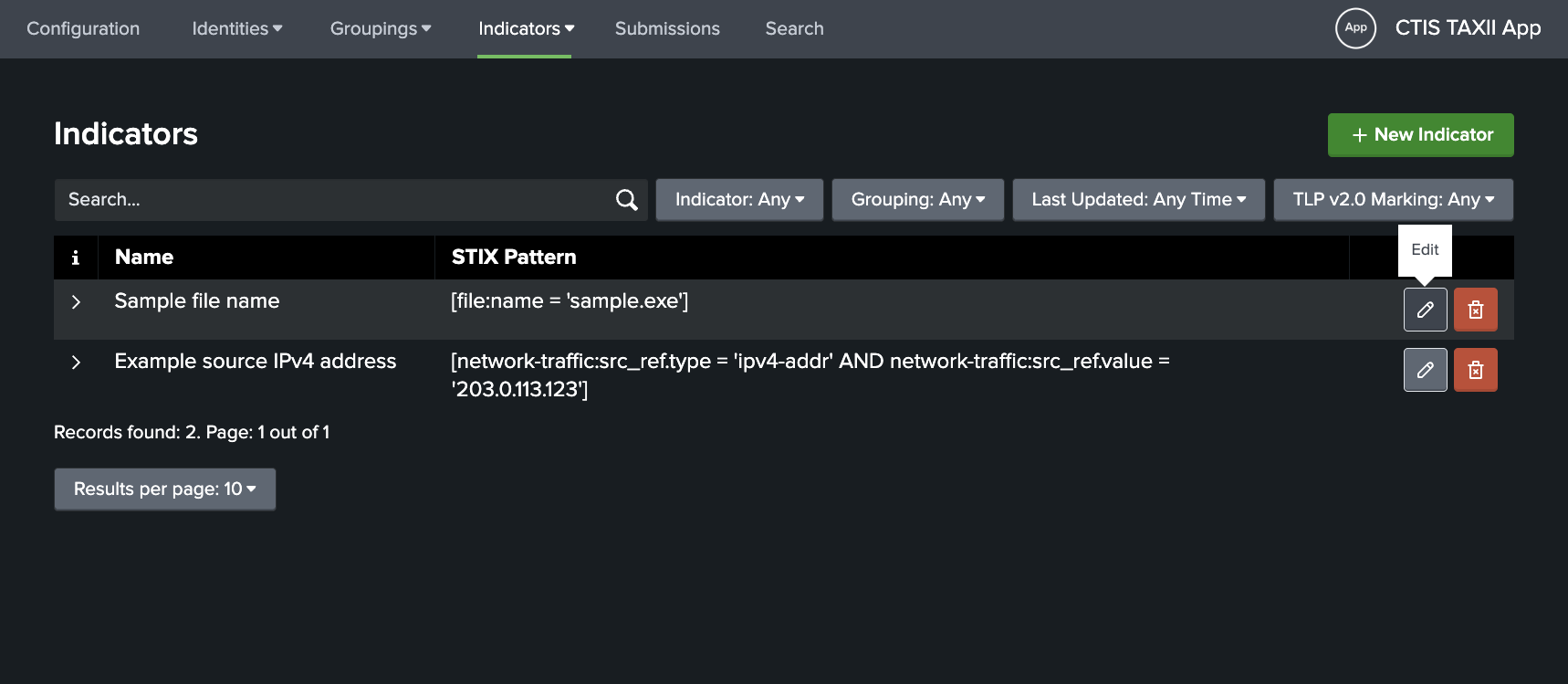1568x684 pixels.
Task: Click the round App logo icon
Action: (x=1355, y=28)
